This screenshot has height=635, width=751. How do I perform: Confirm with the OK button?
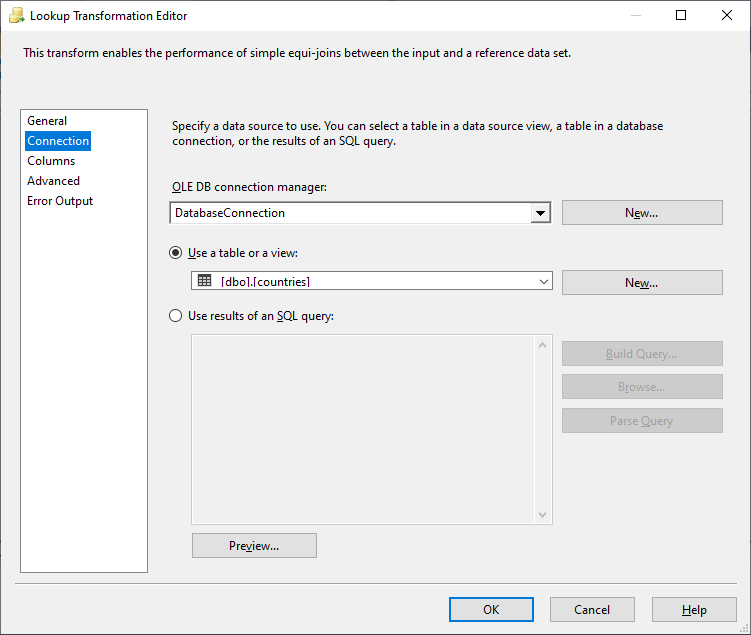[x=491, y=610]
